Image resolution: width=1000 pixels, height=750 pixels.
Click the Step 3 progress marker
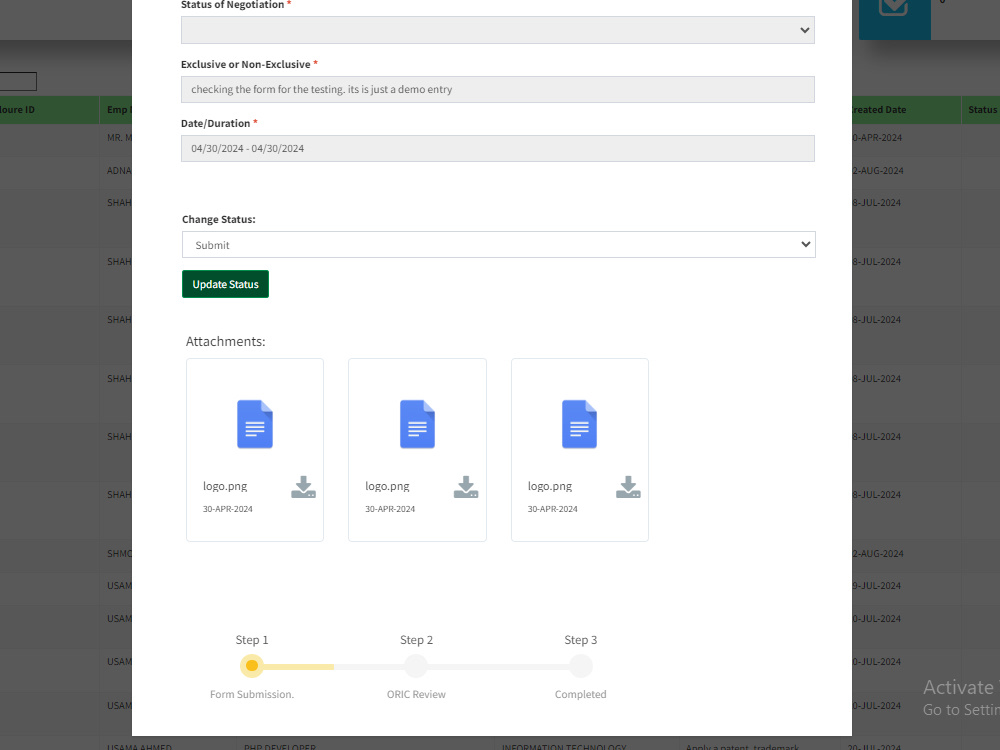[x=580, y=666]
